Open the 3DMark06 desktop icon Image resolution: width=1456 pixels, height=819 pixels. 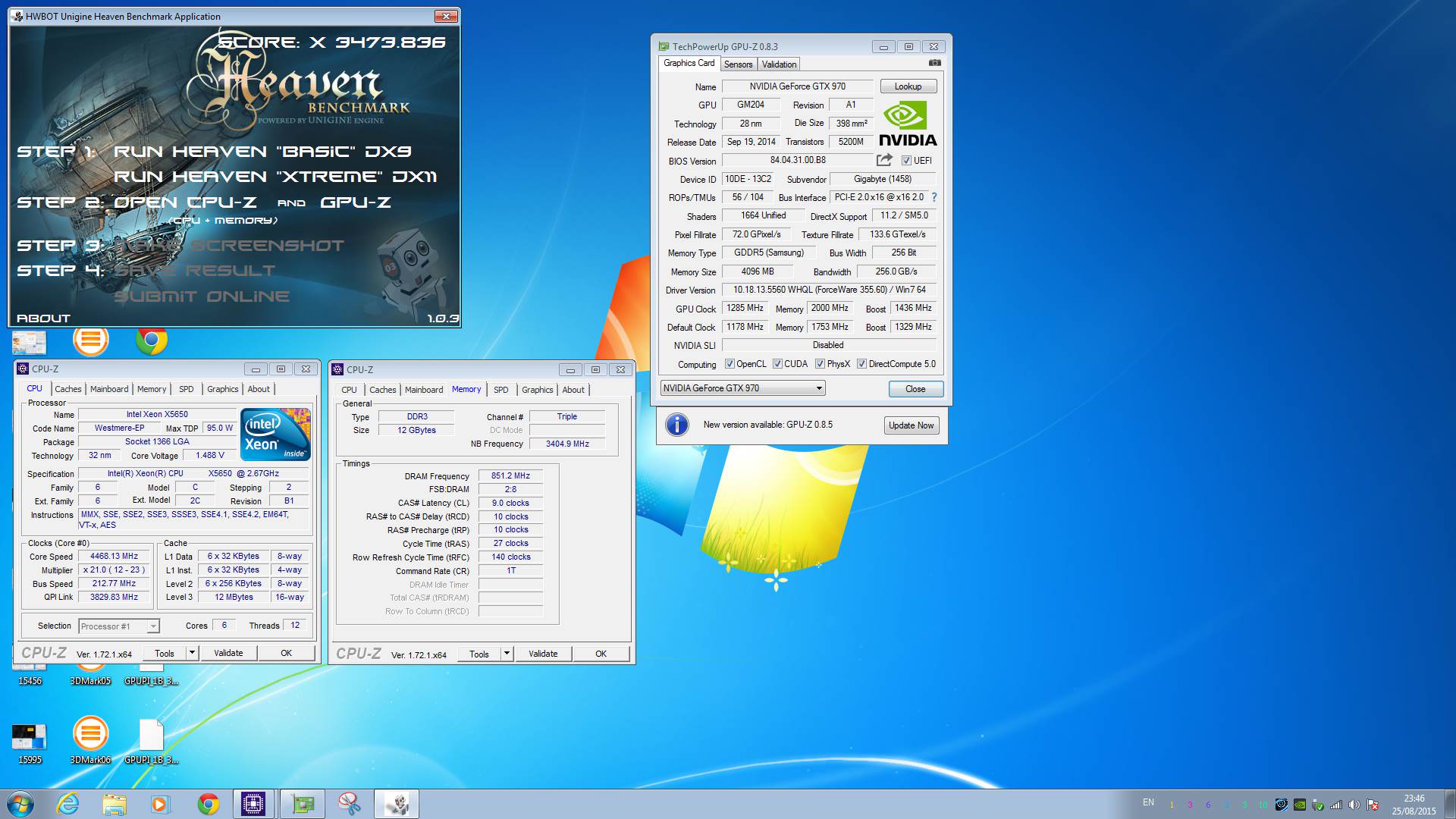[90, 740]
